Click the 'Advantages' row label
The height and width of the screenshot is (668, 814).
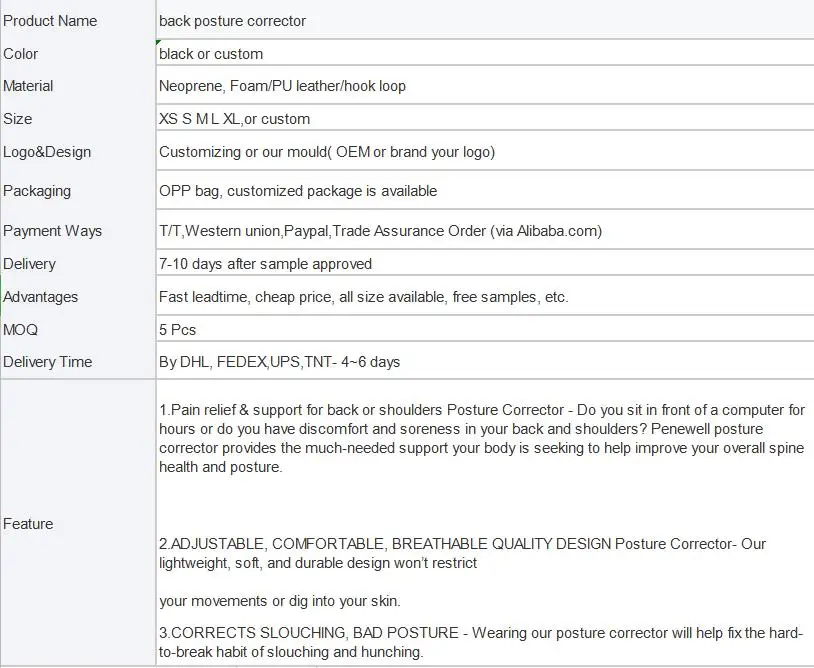40,297
